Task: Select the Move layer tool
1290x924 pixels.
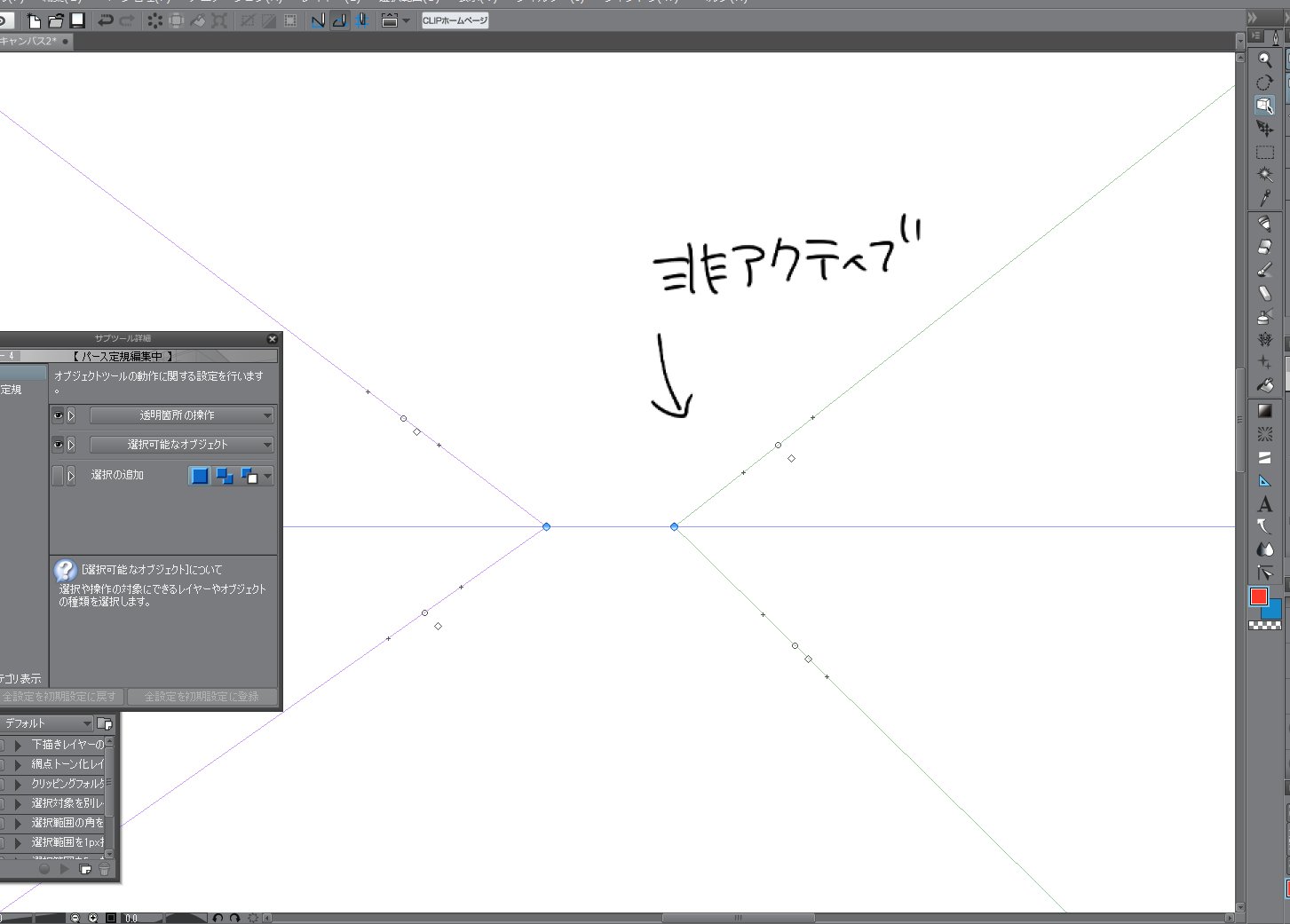Action: (1265, 129)
